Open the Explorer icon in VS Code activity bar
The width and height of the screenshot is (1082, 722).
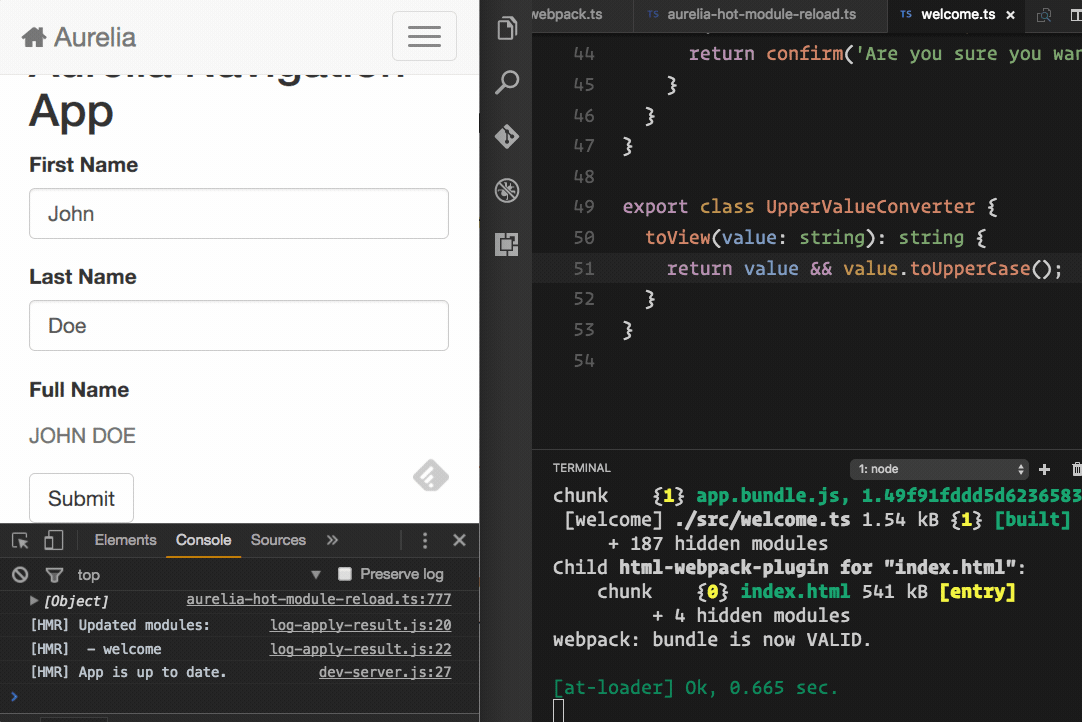click(507, 28)
